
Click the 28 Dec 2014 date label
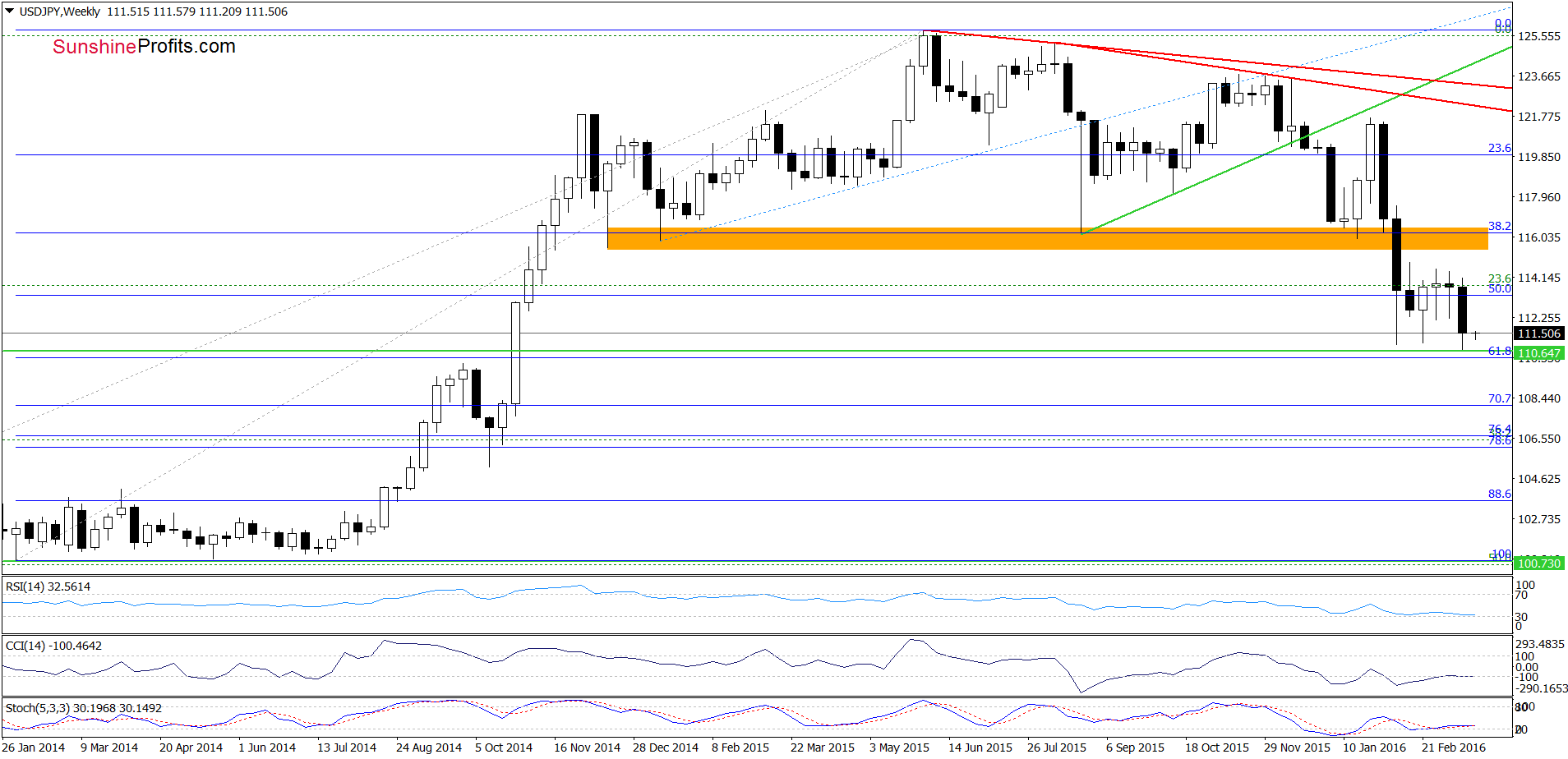tap(666, 747)
